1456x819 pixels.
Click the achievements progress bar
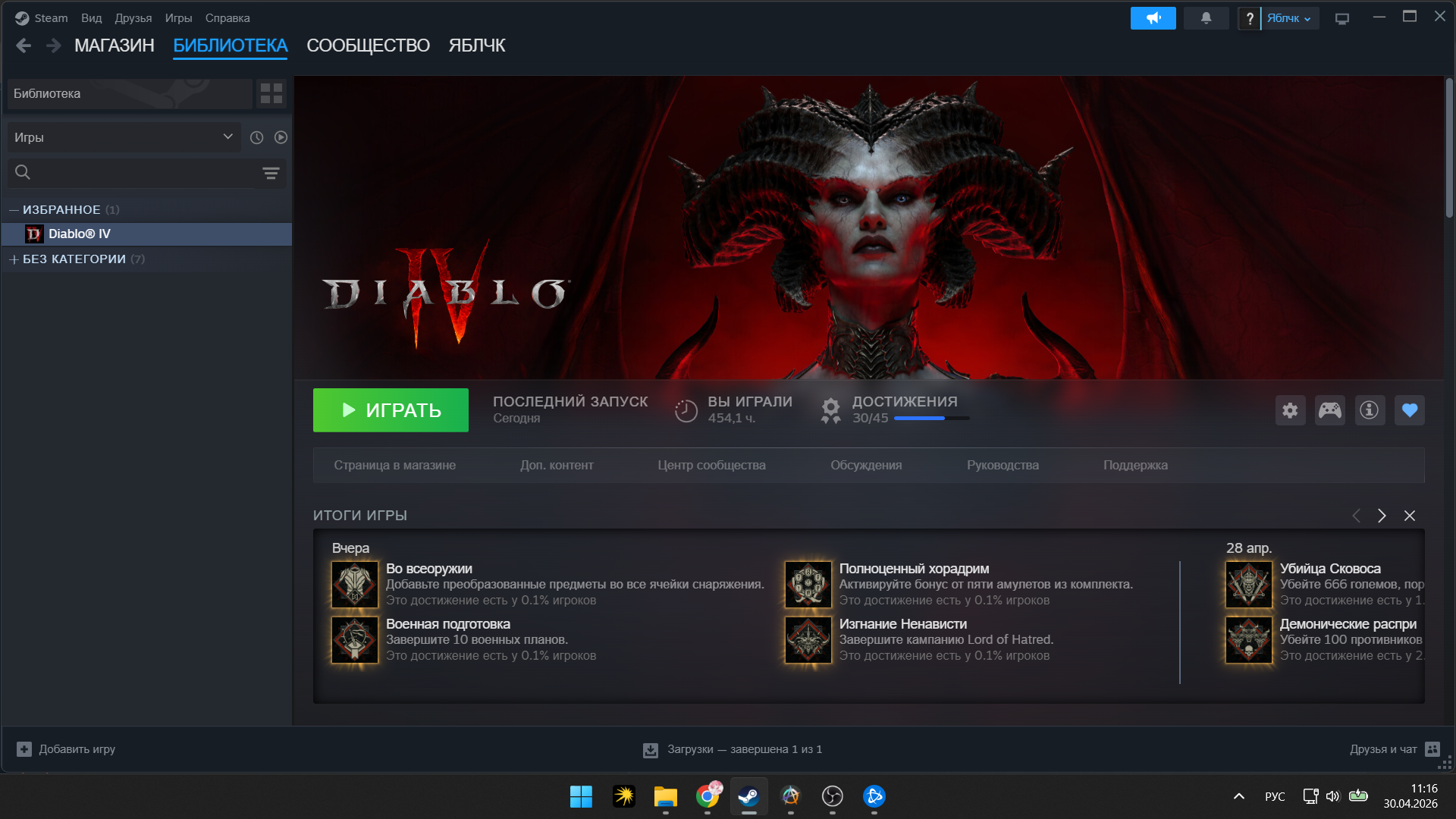[931, 418]
